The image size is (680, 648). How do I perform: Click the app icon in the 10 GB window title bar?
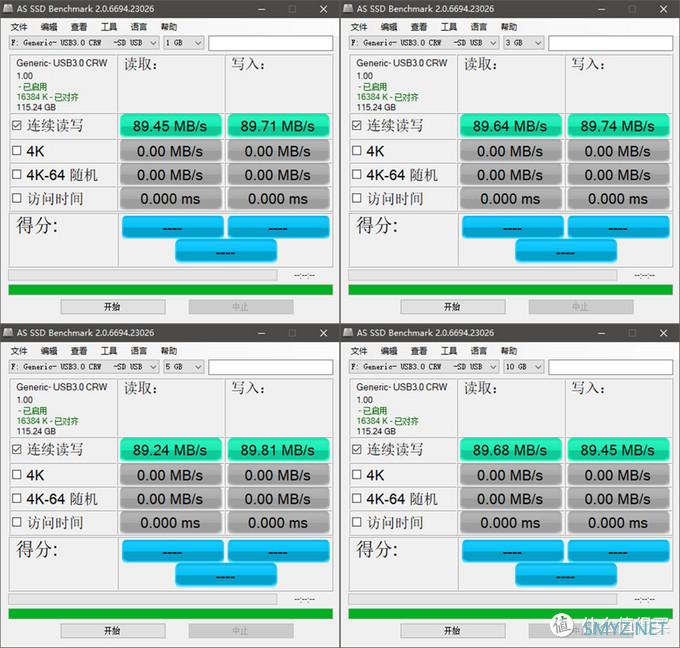click(348, 332)
